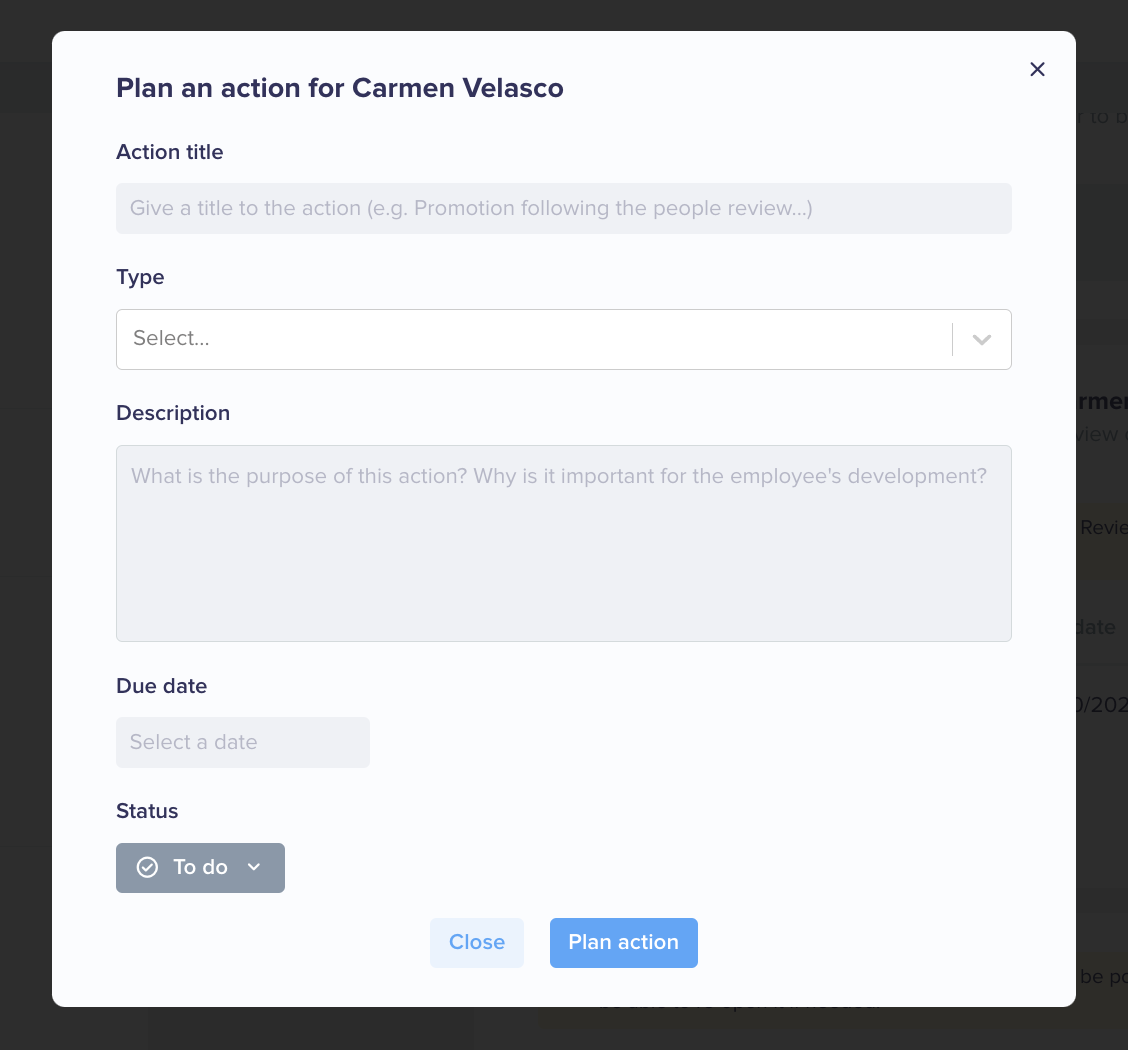Click the check-circle icon in the To do status
This screenshot has height=1050, width=1128.
[147, 867]
